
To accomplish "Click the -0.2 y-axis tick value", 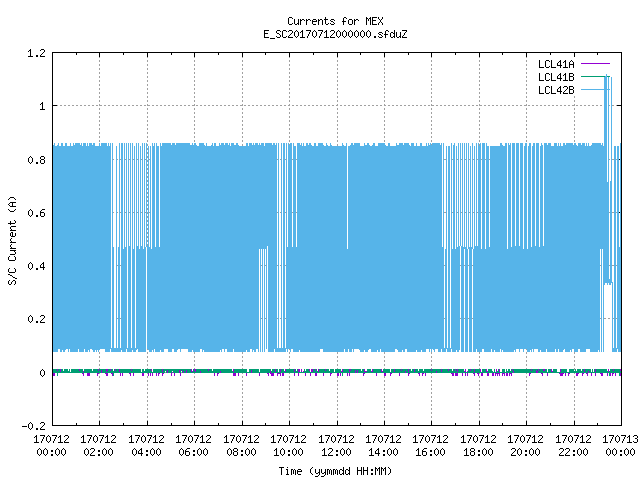I will pos(33,426).
